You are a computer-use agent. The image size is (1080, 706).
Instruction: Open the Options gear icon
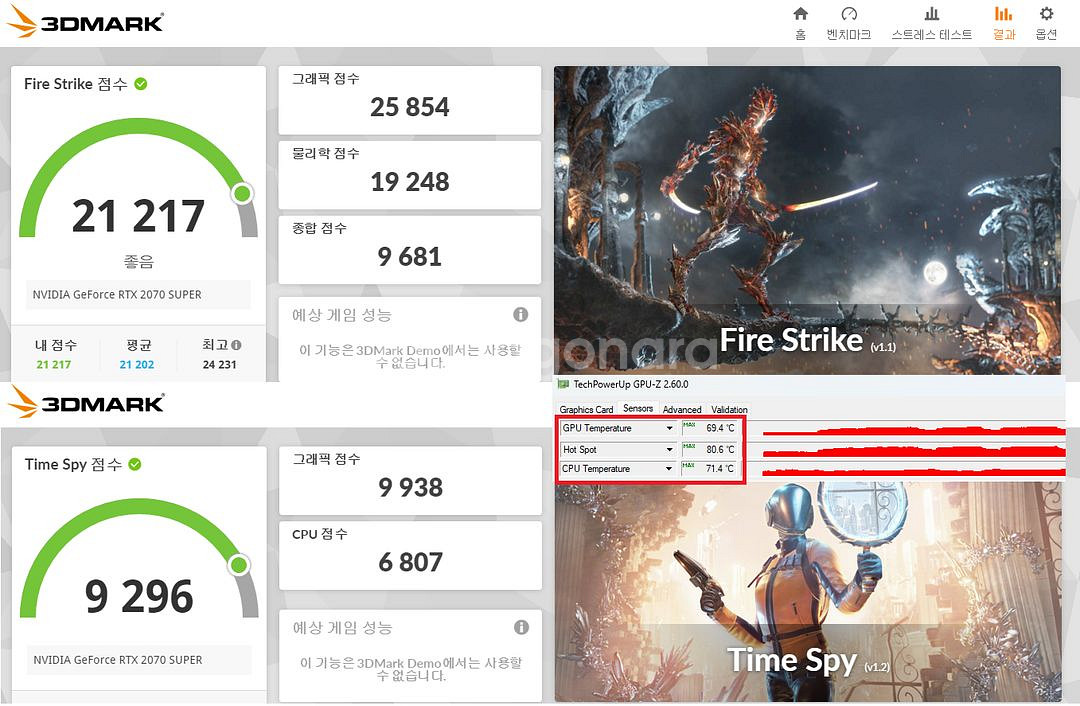(1046, 14)
